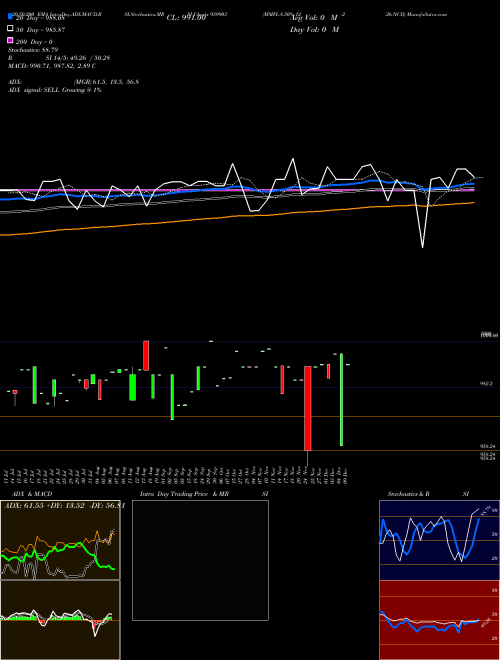Open the empty intraday price chart panel

pyautogui.click(x=200, y=560)
